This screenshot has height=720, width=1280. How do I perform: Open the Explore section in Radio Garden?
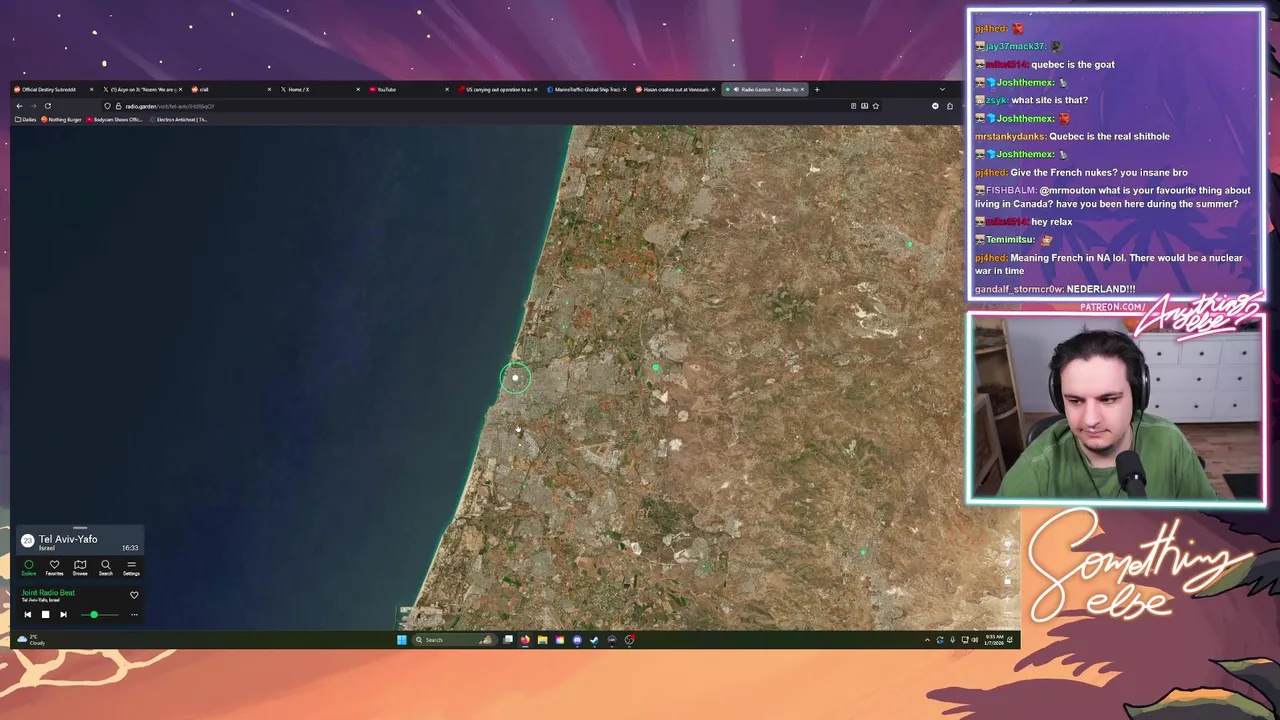[x=28, y=567]
